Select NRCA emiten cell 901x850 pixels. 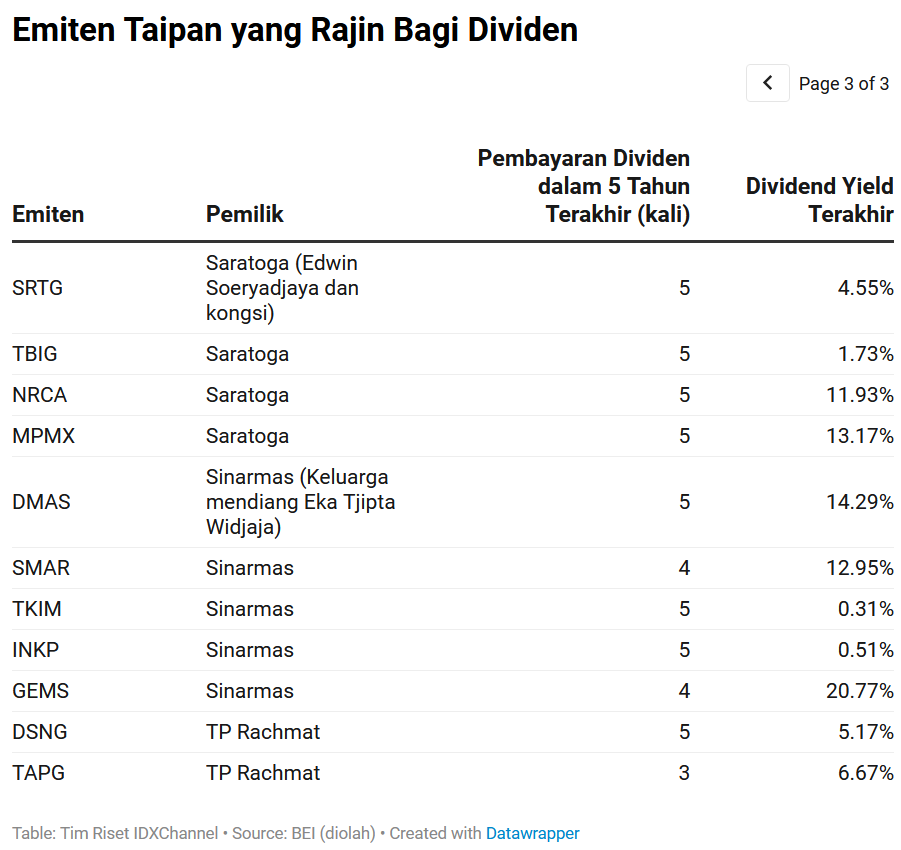[x=40, y=395]
